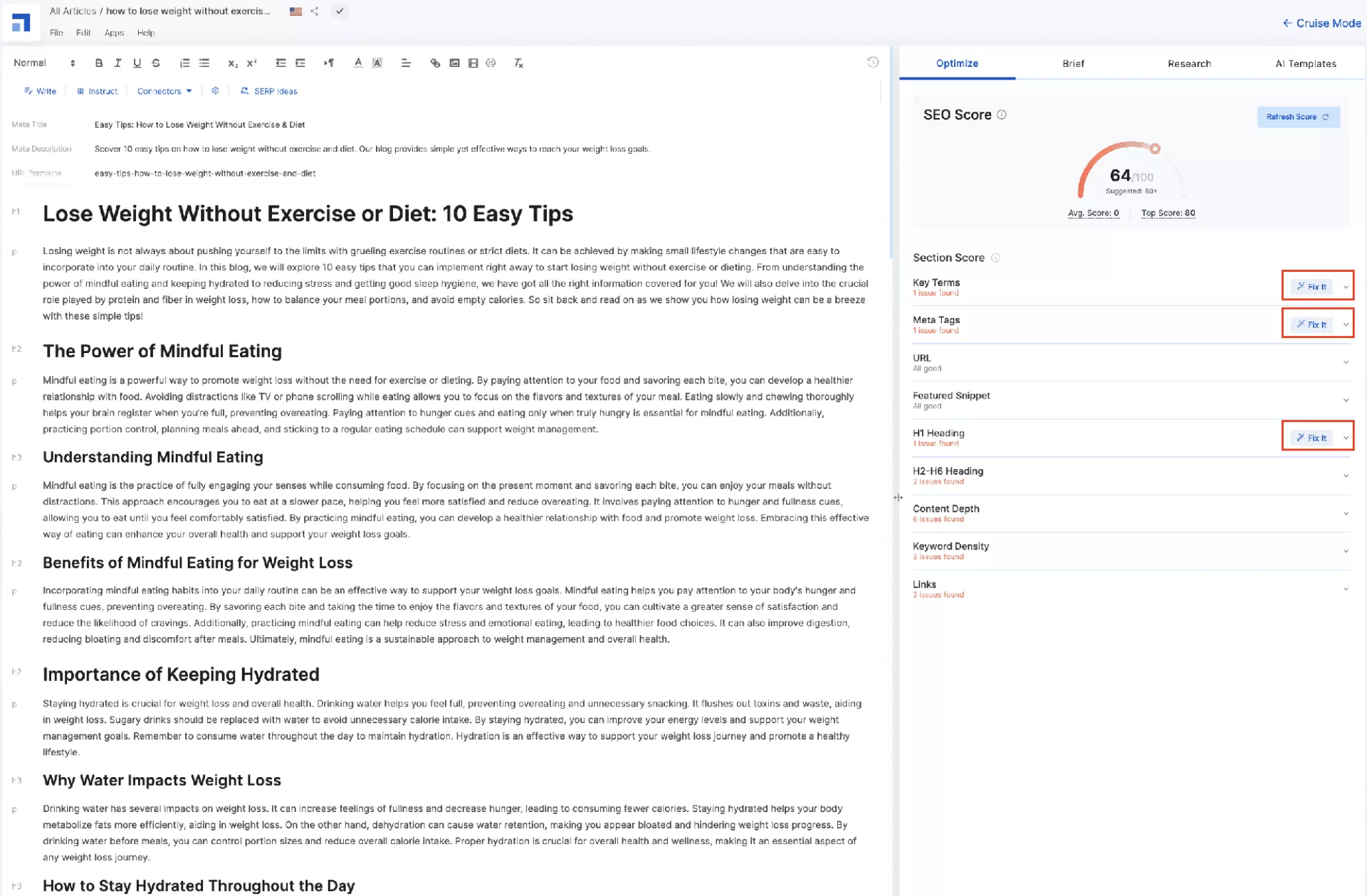Viewport: 1367px width, 896px height.
Task: Toggle bold formatting
Action: coord(99,63)
